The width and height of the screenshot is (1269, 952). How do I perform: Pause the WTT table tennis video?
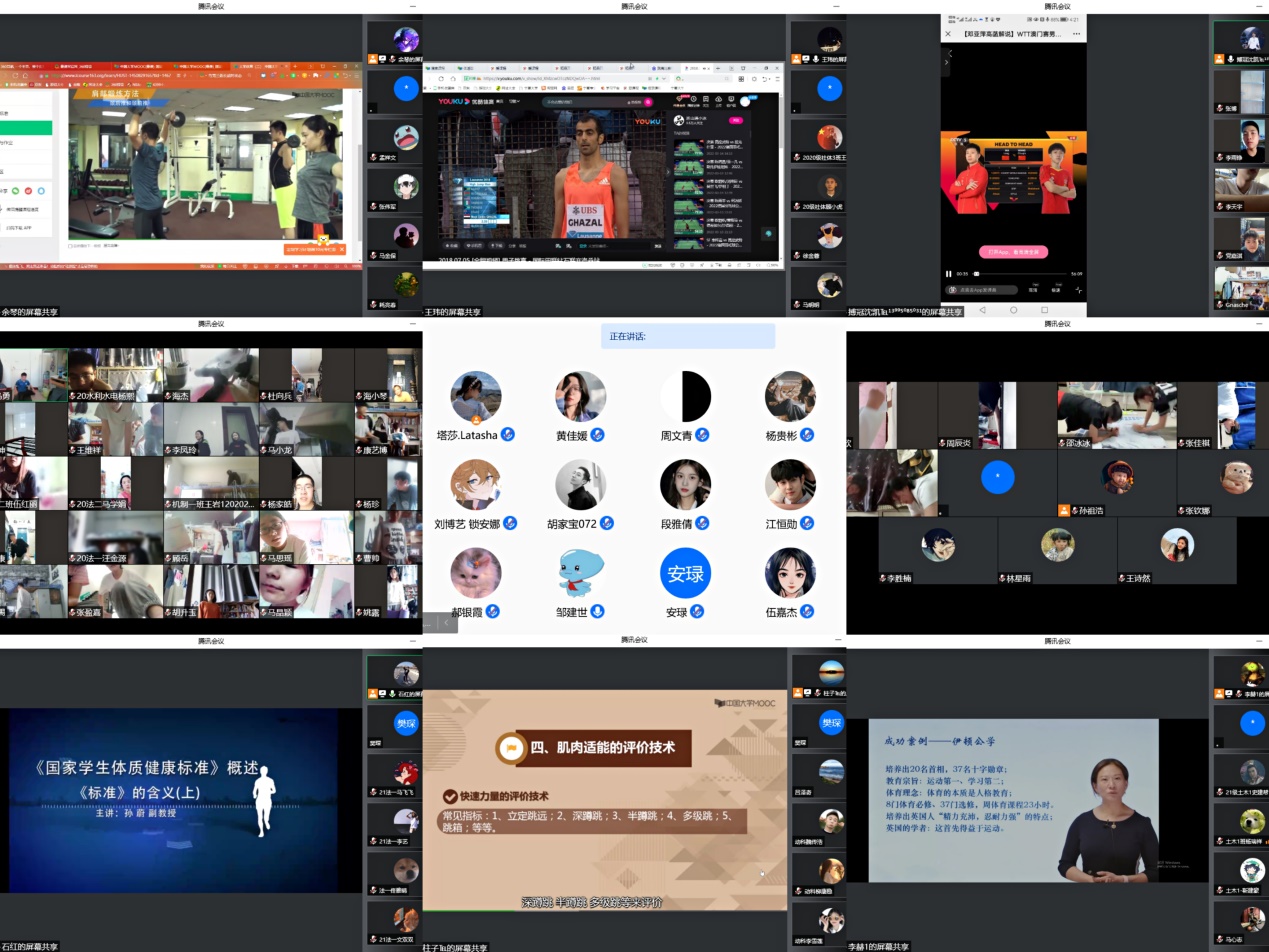948,274
